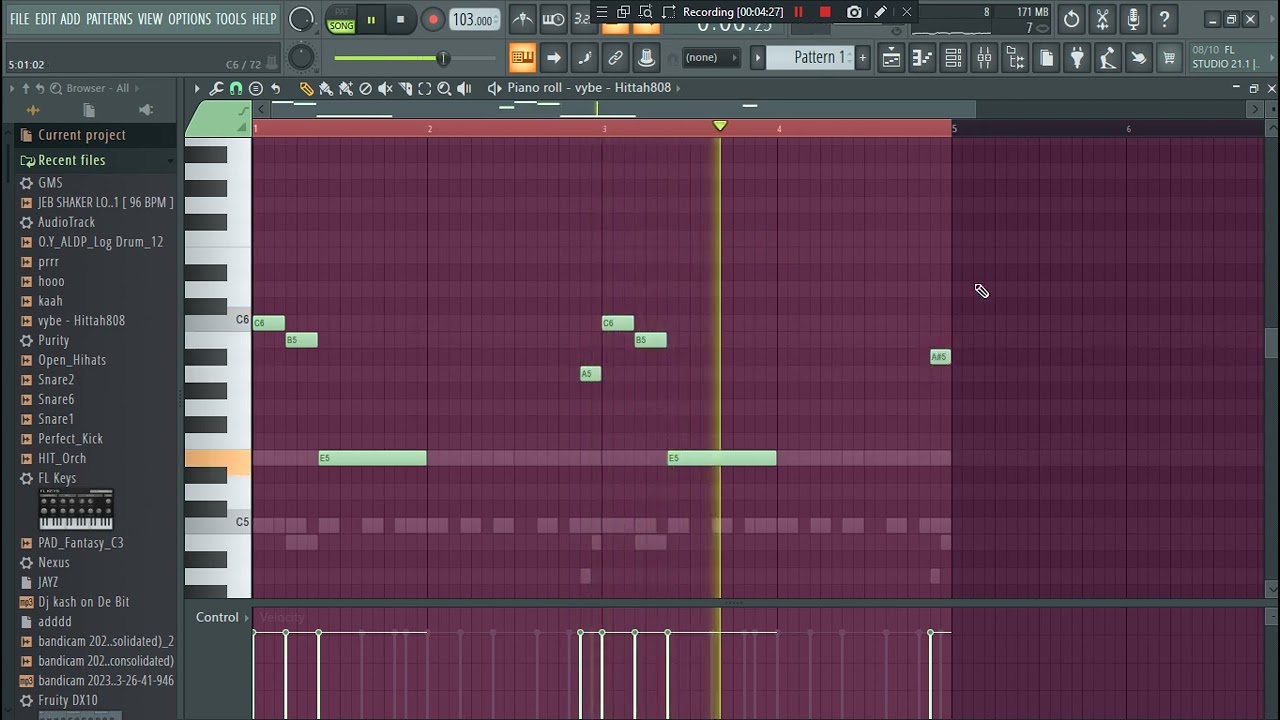Click the FL Keys plugin thumbnail
Viewport: 1280px width, 720px height.
pyautogui.click(x=76, y=510)
